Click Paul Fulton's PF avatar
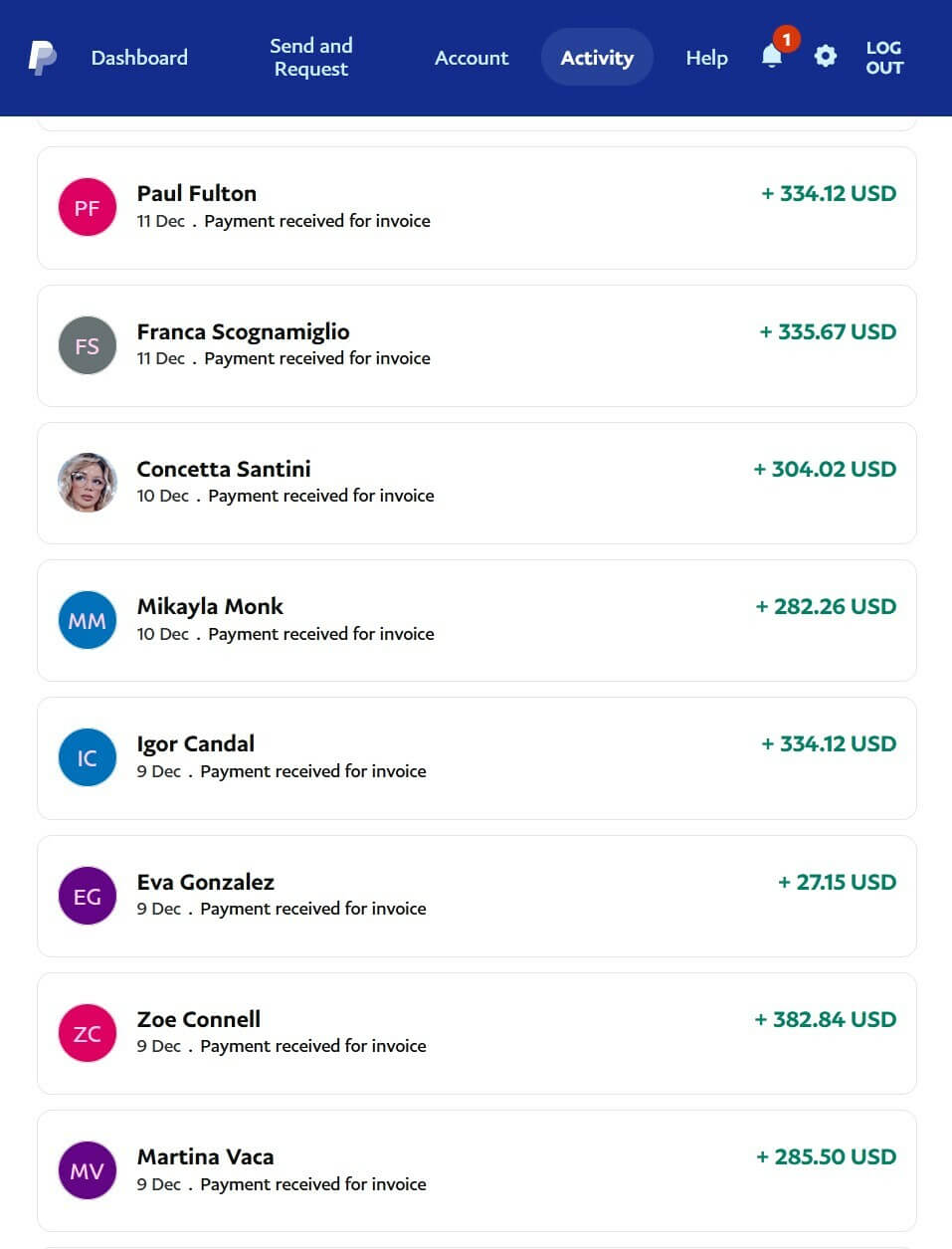Viewport: 952px width, 1249px height. [88, 208]
